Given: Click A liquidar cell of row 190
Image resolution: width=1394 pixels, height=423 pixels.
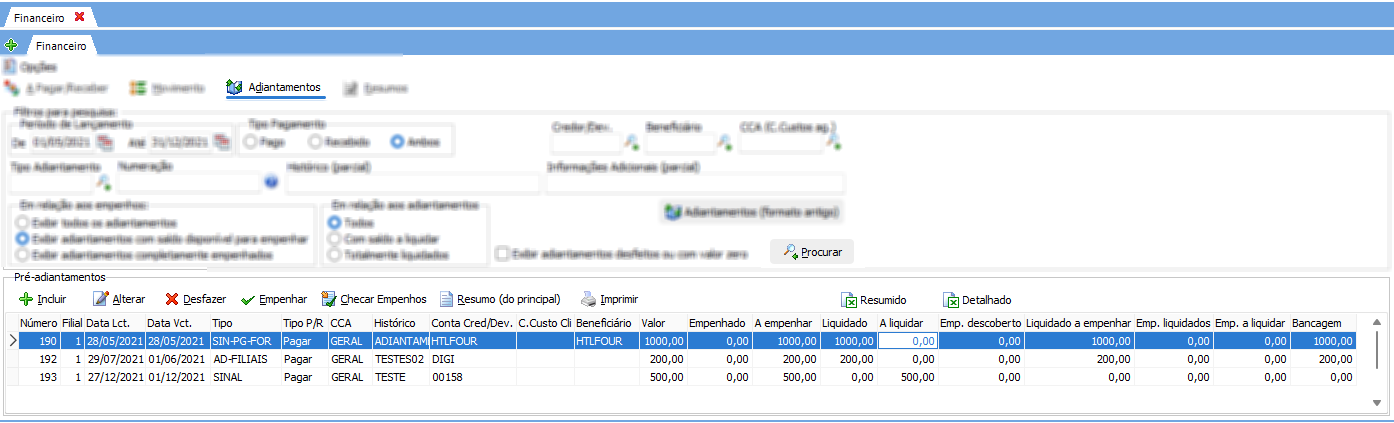Looking at the screenshot, I should click(907, 341).
